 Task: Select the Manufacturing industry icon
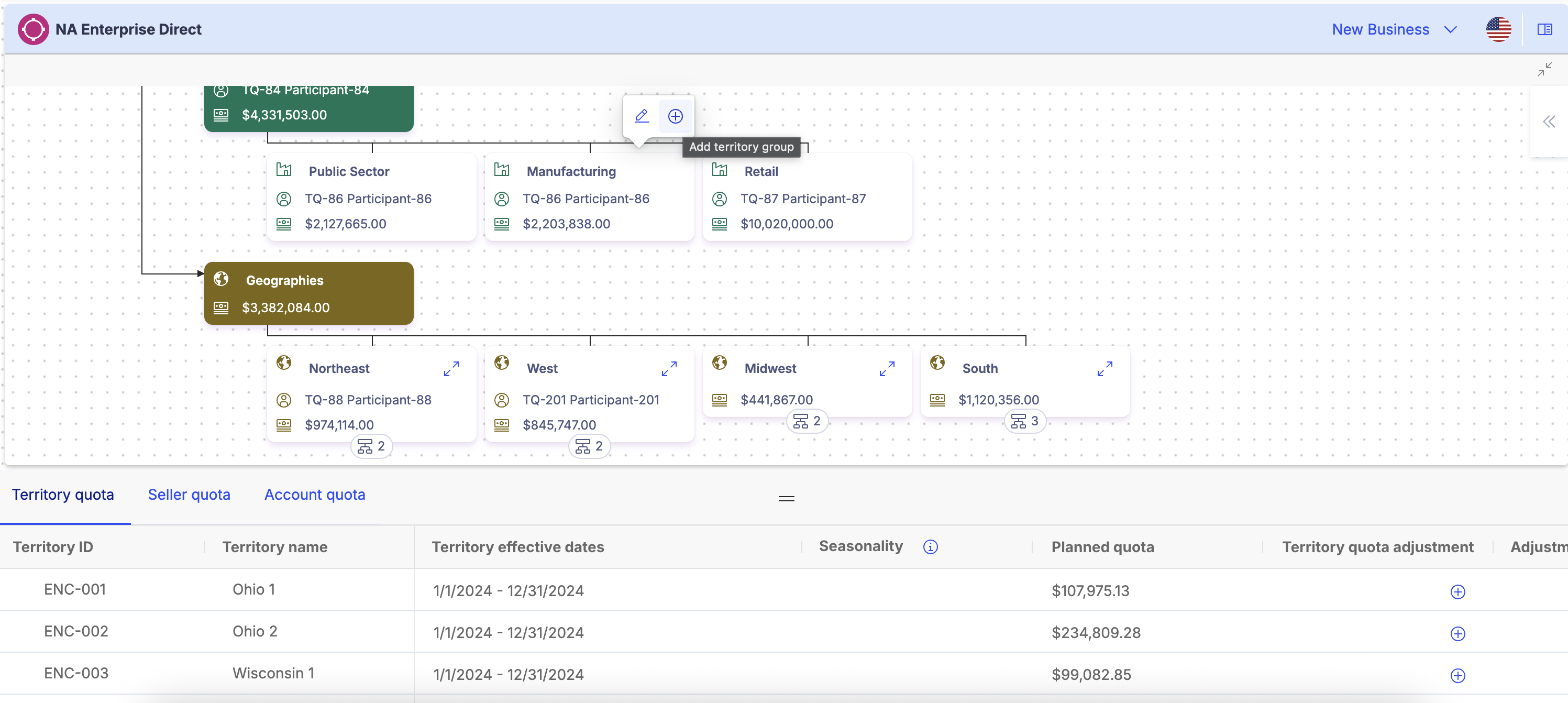(x=502, y=170)
